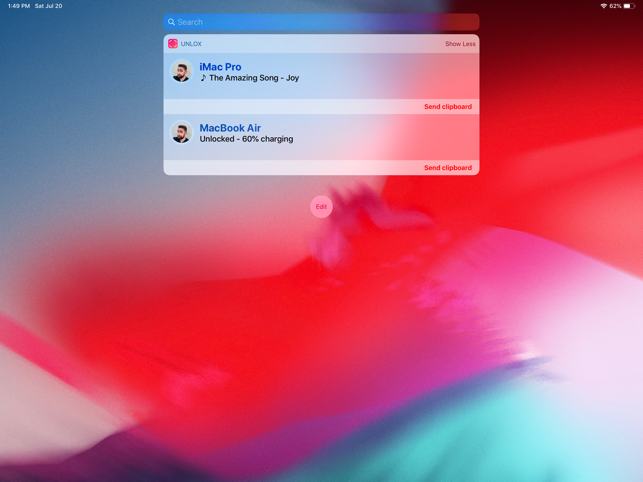Tap the magnifier icon in search bar
This screenshot has height=482, width=643.
coord(171,22)
